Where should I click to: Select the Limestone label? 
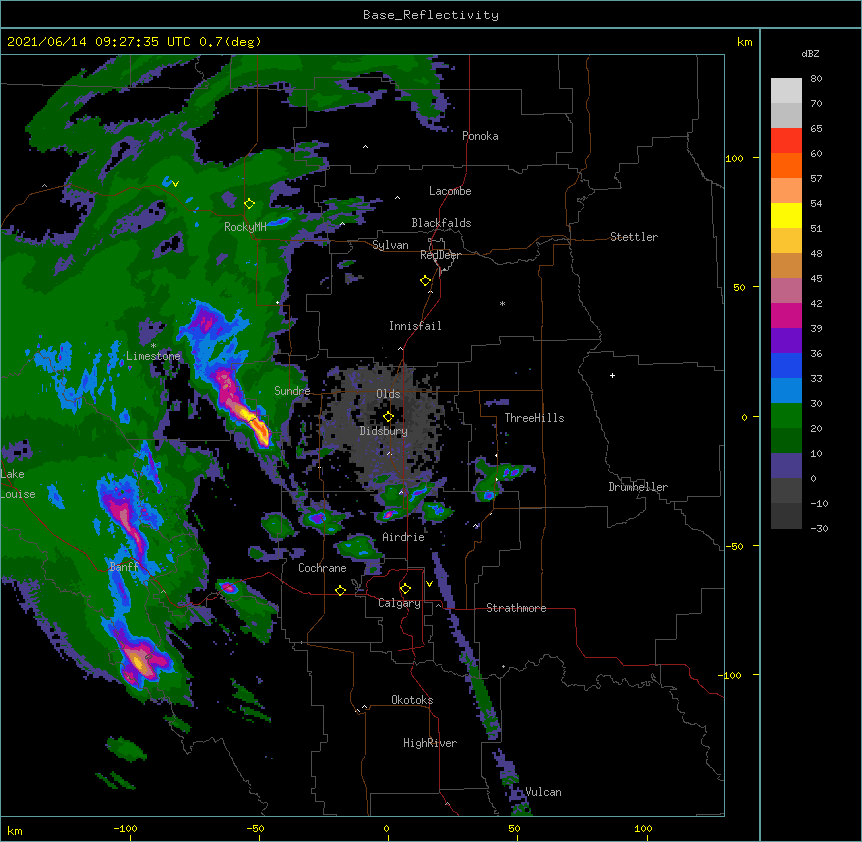click(x=153, y=356)
